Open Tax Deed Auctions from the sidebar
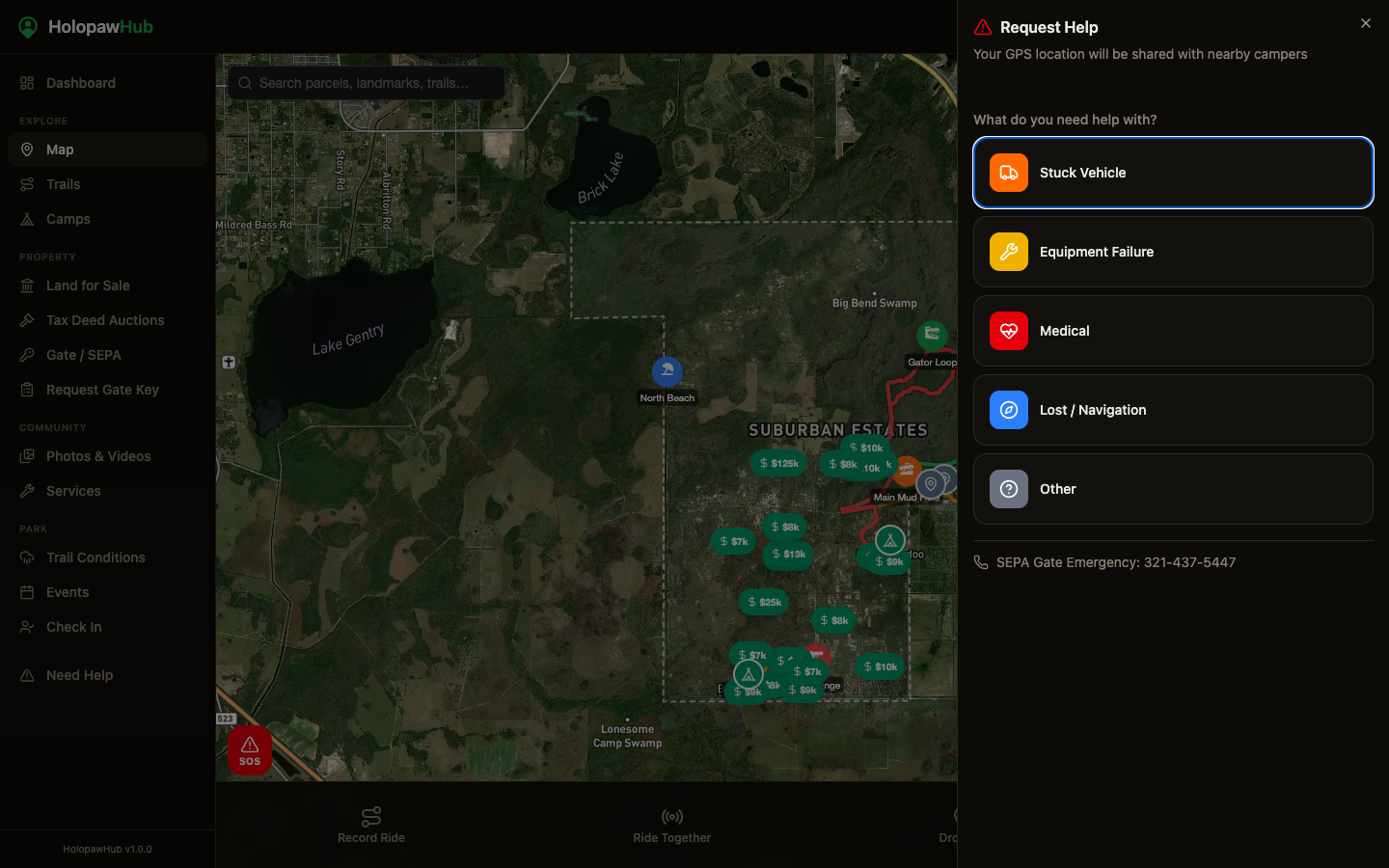 coord(105,320)
